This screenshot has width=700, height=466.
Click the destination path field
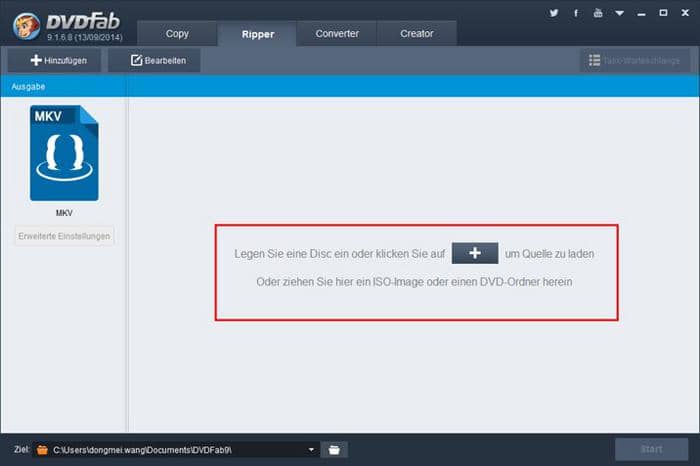(176, 449)
